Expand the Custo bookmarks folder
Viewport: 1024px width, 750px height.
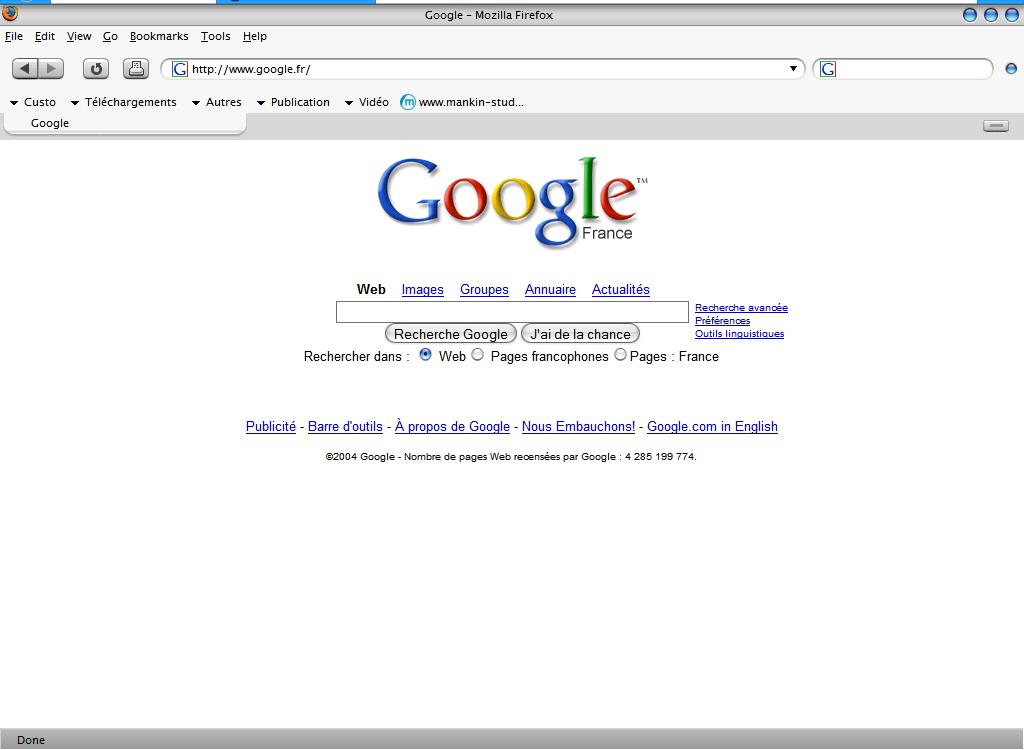coord(33,102)
